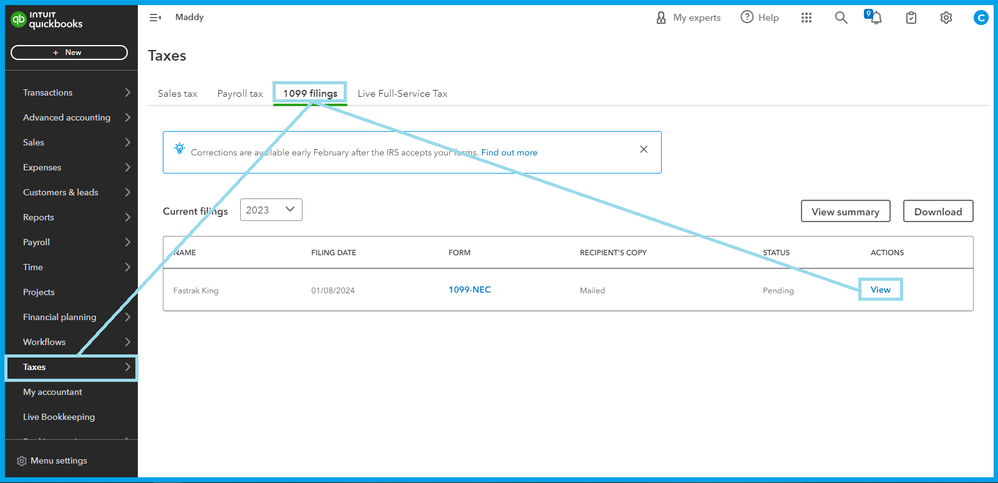
Task: Click the + New button
Action: coord(69,53)
